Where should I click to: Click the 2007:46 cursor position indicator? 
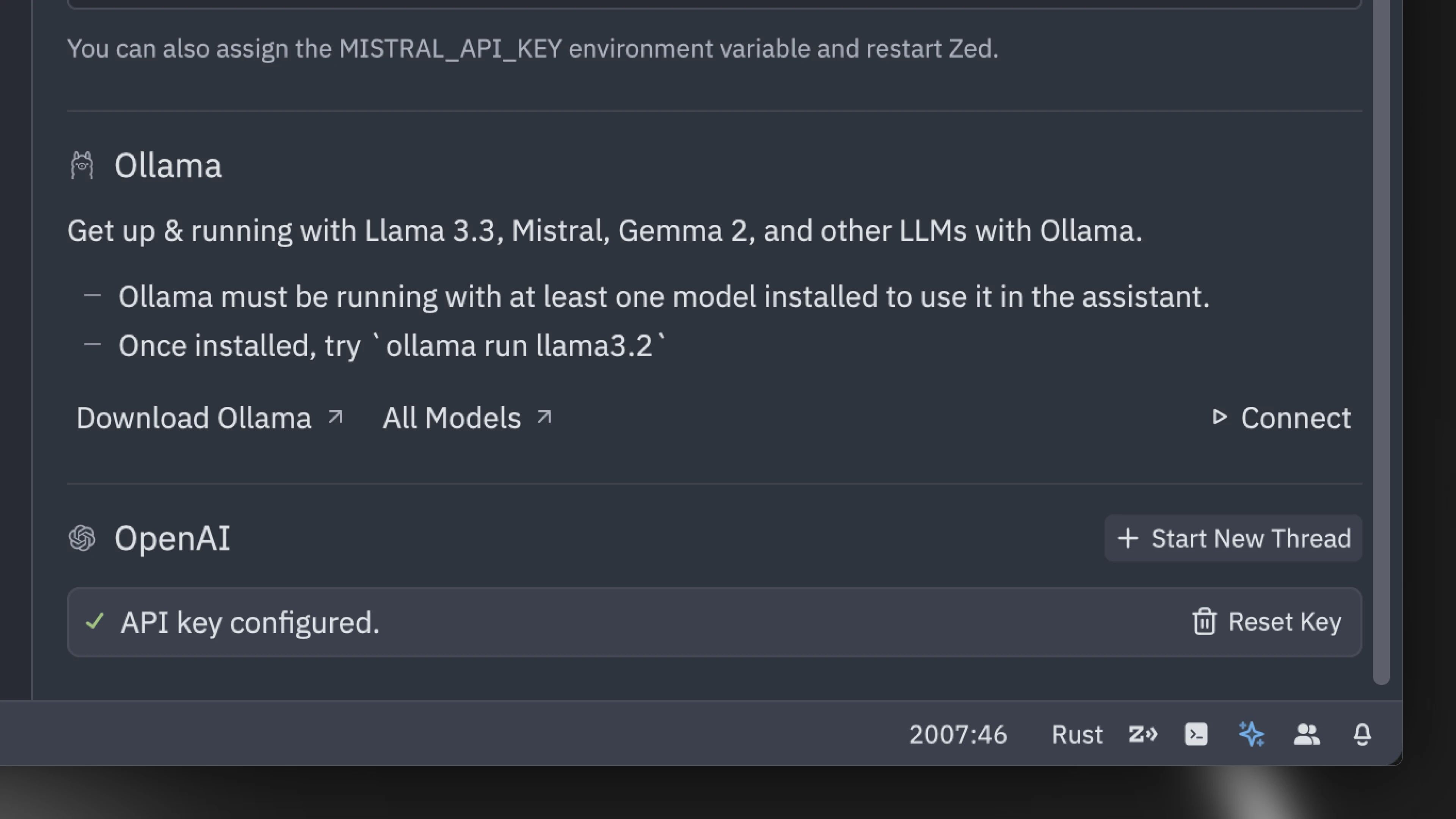(957, 734)
